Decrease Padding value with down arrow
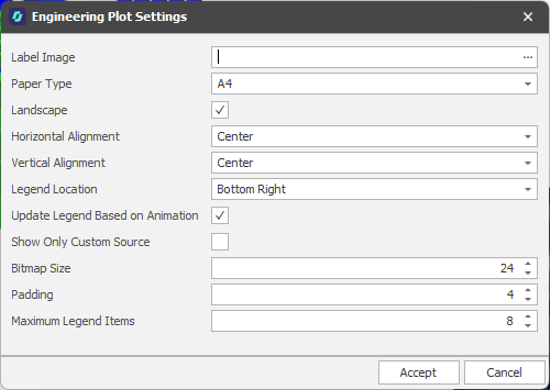 528,299
